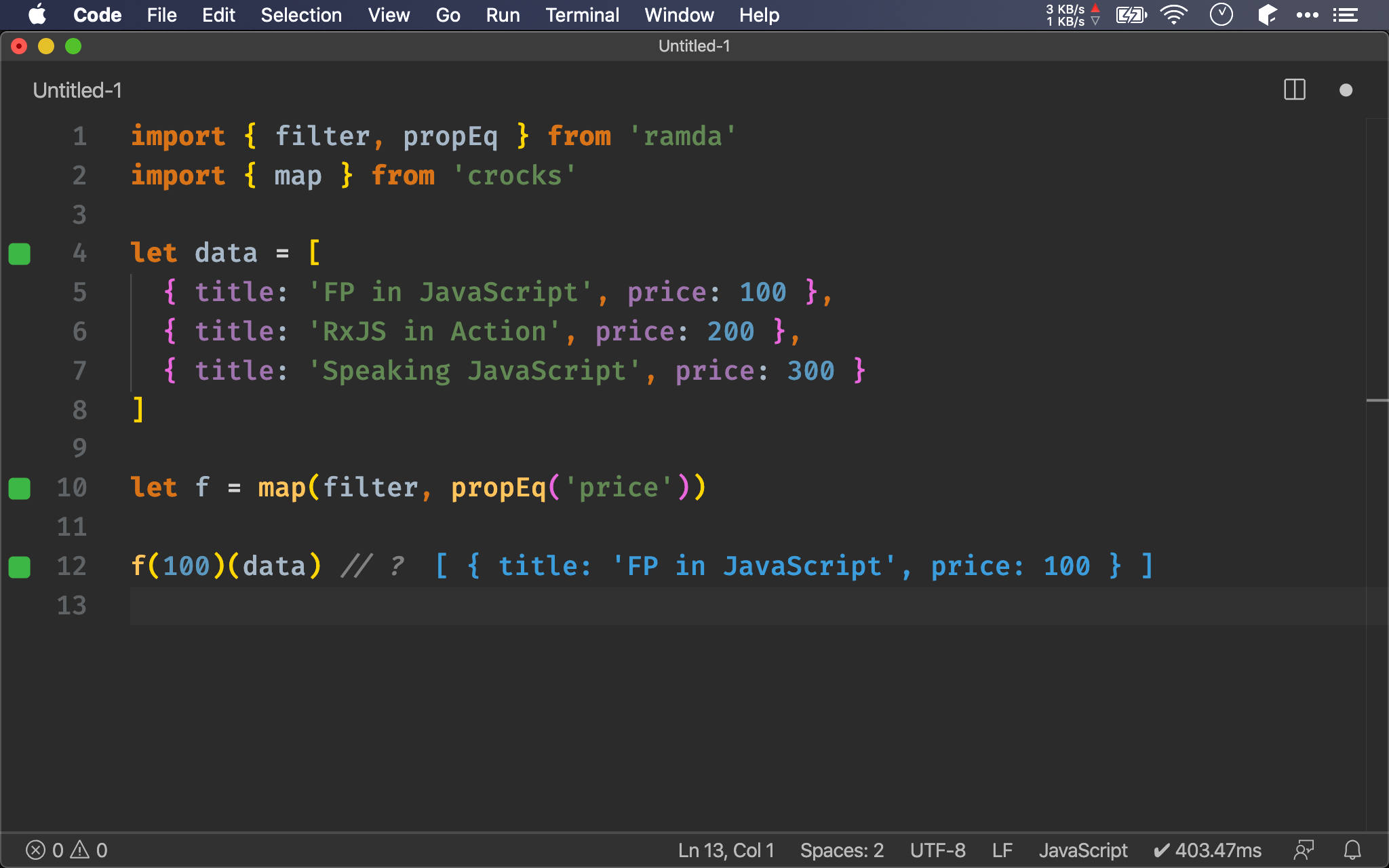
Task: Click UTF-8 encoding selector
Action: pos(937,850)
